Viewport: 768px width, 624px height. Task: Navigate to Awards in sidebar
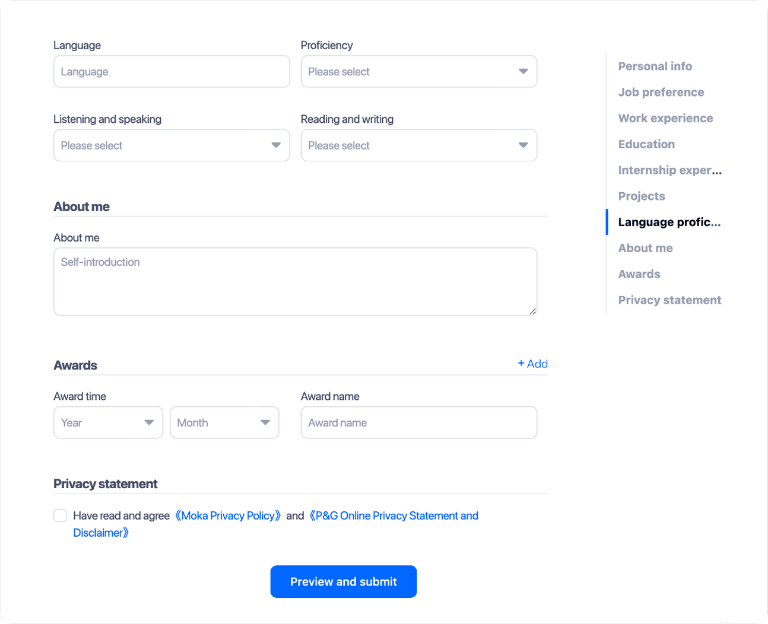click(639, 274)
